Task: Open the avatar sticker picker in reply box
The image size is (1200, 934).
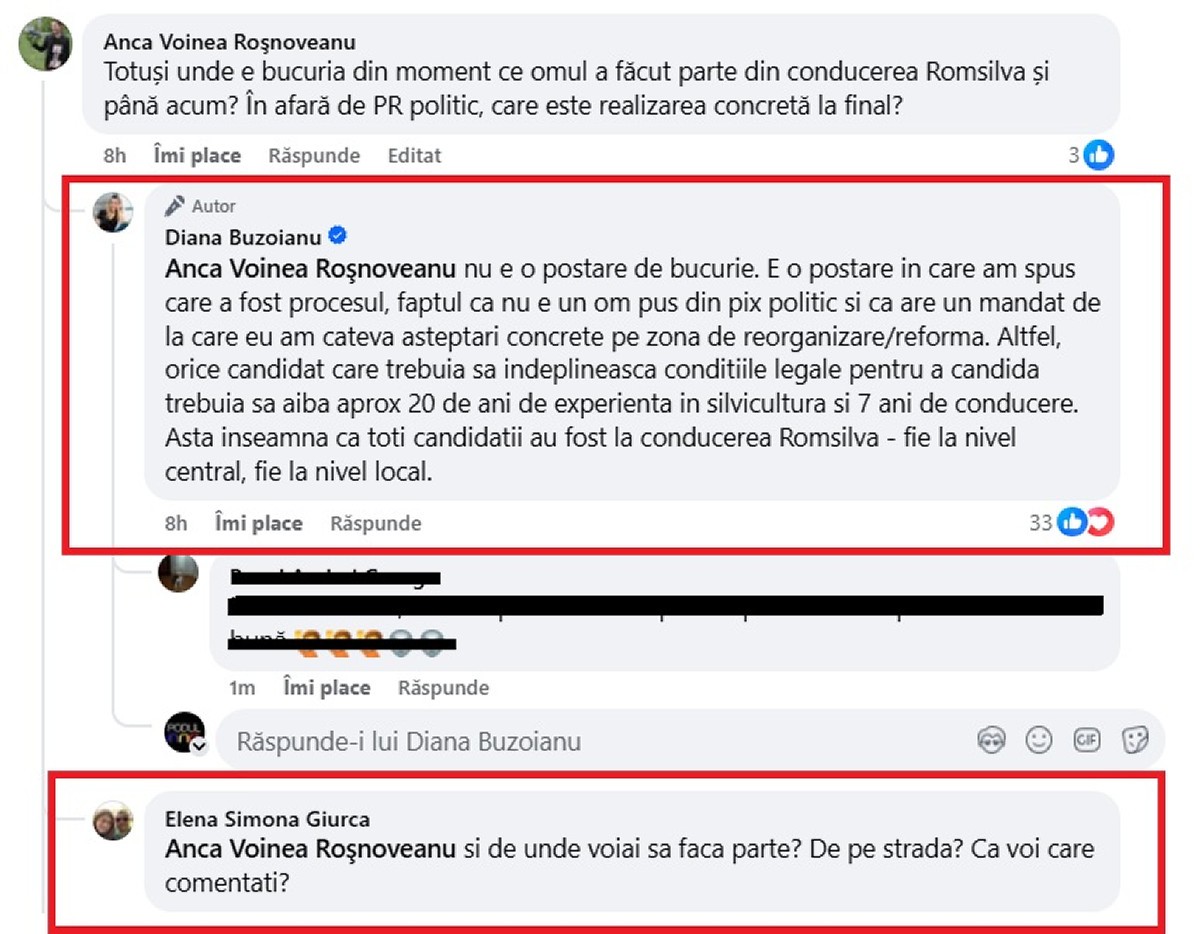Action: [x=991, y=741]
